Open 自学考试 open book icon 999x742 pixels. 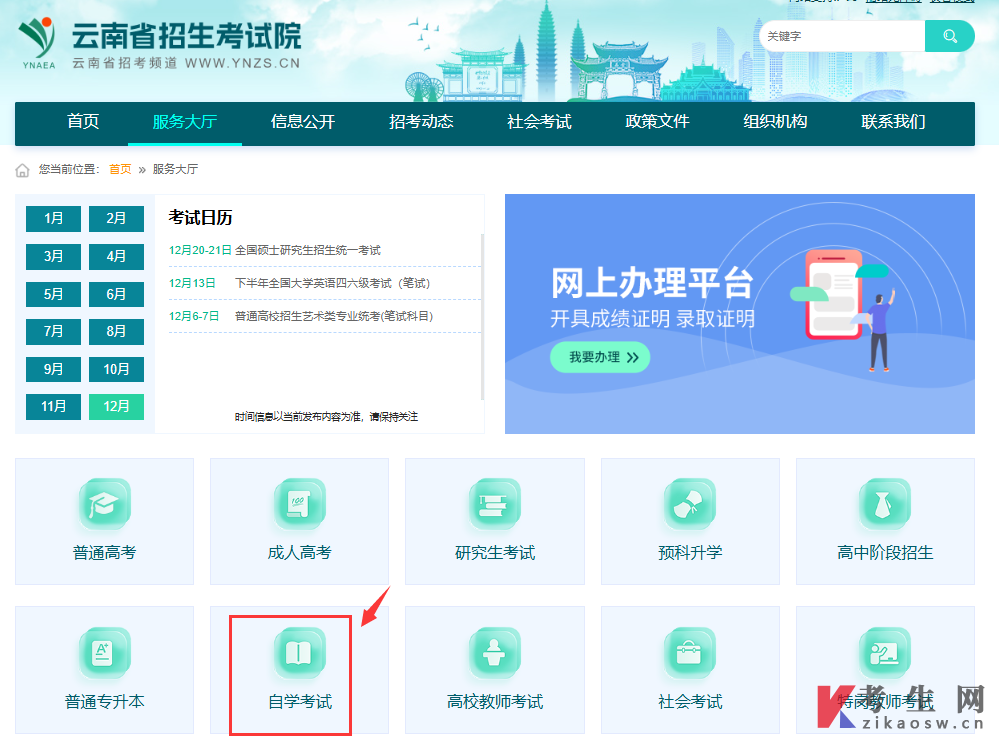(299, 653)
